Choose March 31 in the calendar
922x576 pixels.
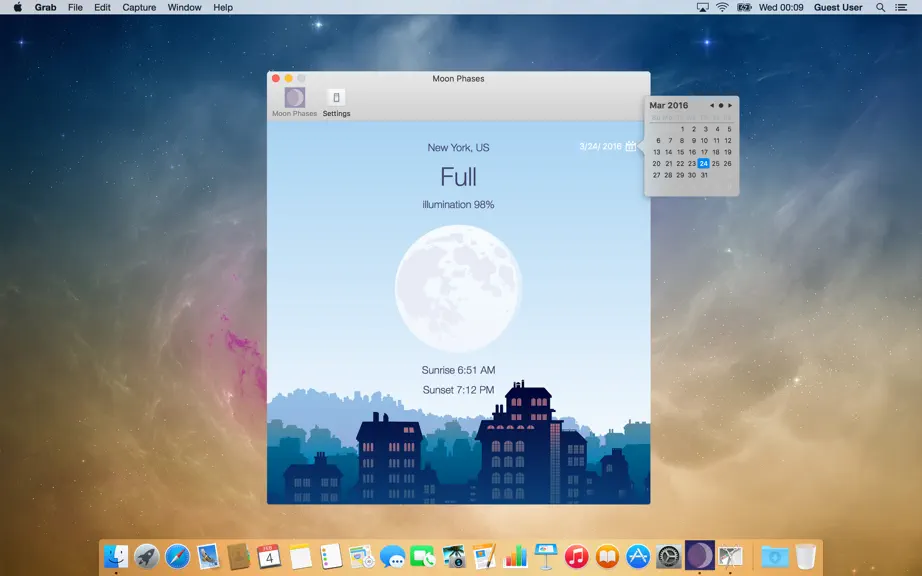[x=704, y=175]
